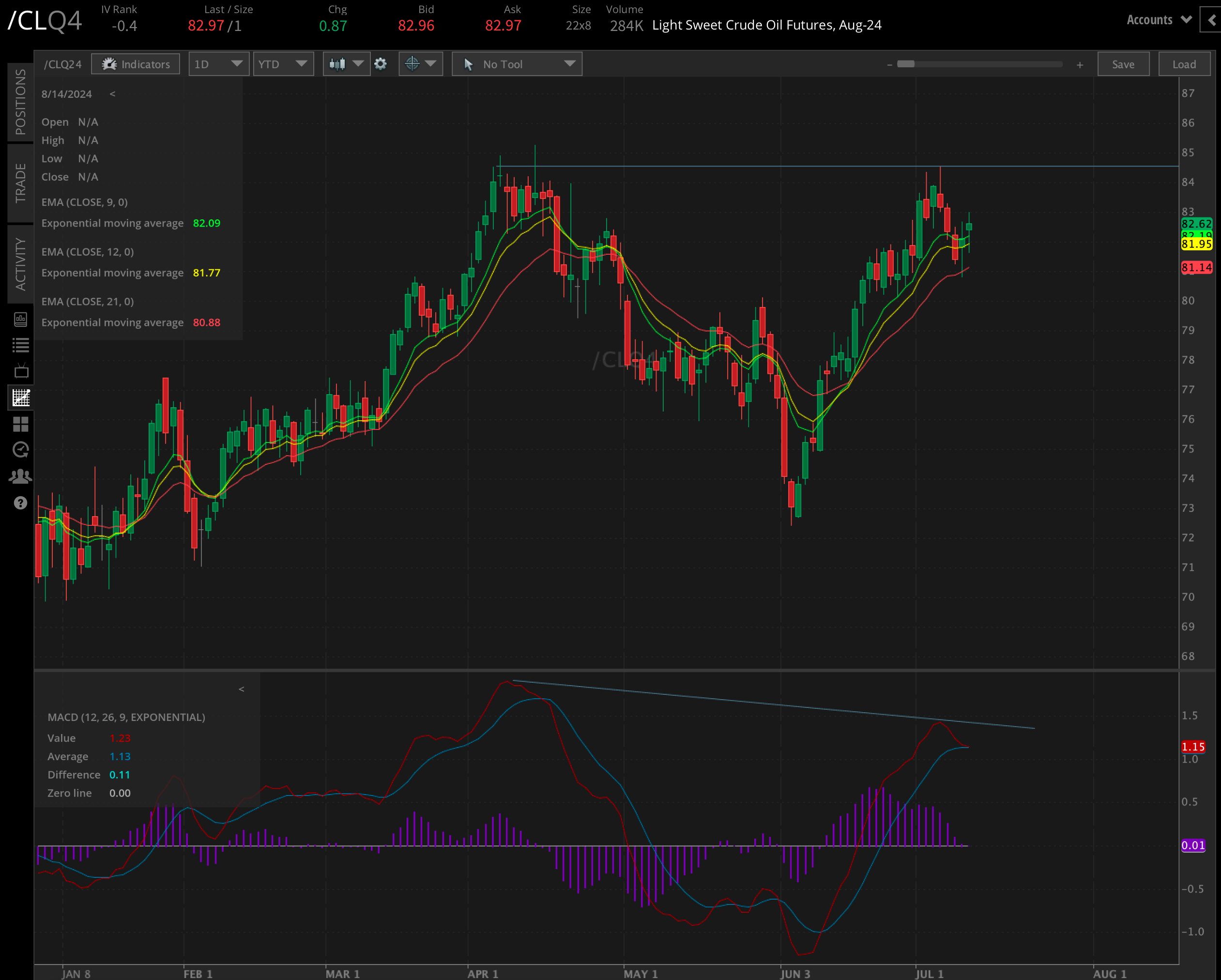
Task: Open the analyst reports book icon in sidebar
Action: tap(20, 320)
